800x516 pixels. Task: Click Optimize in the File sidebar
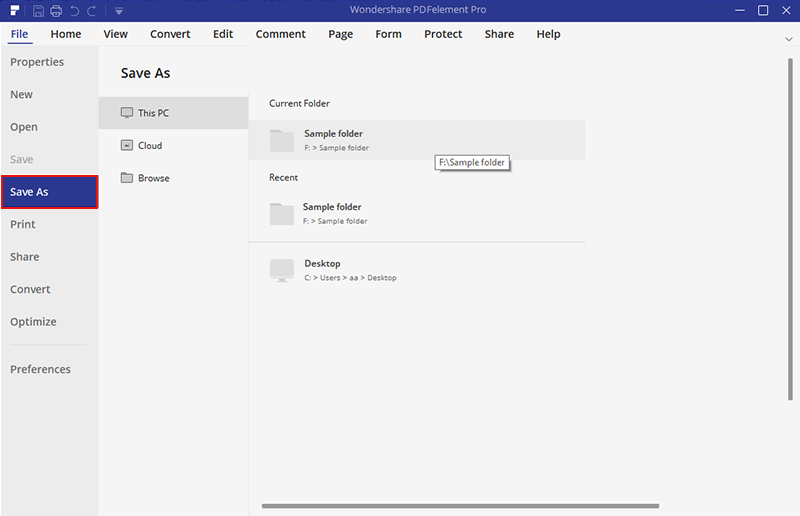tap(33, 322)
